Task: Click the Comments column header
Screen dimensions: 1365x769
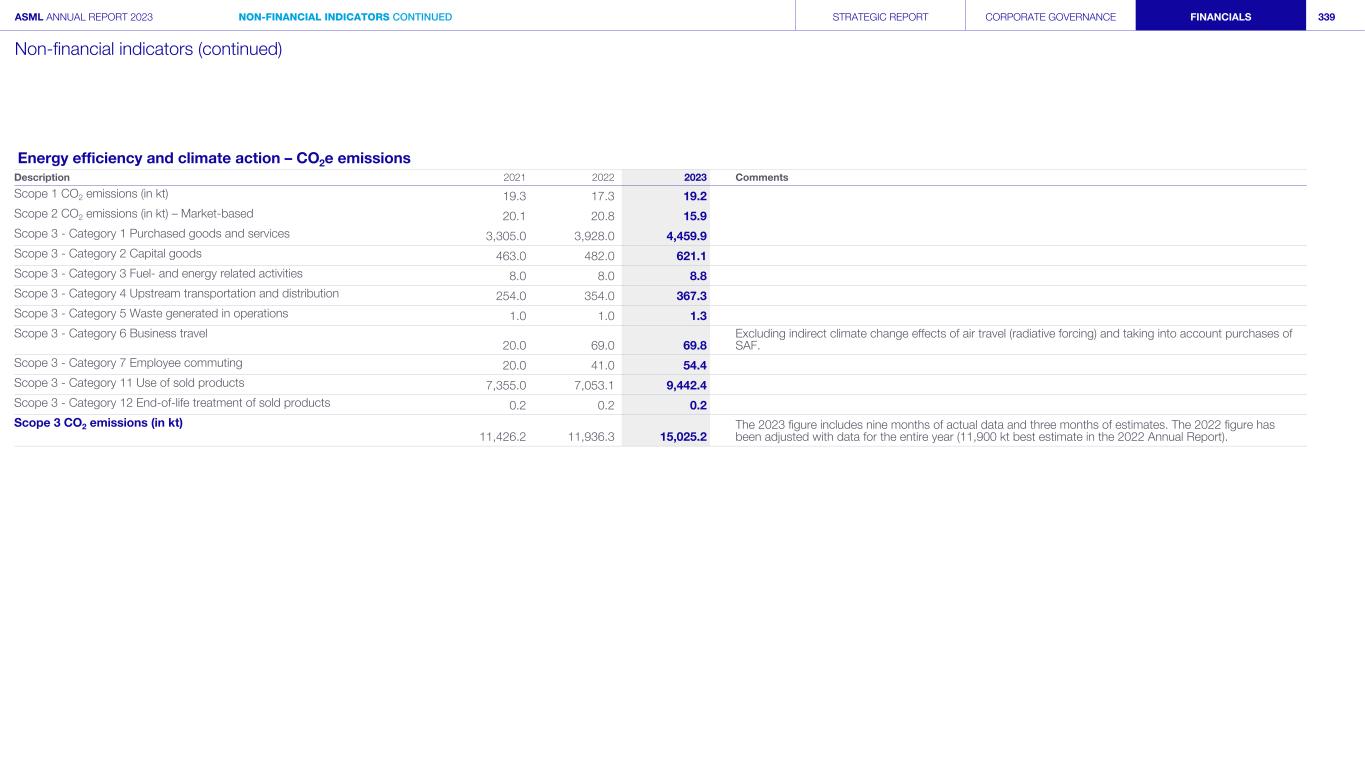Action: click(x=761, y=178)
